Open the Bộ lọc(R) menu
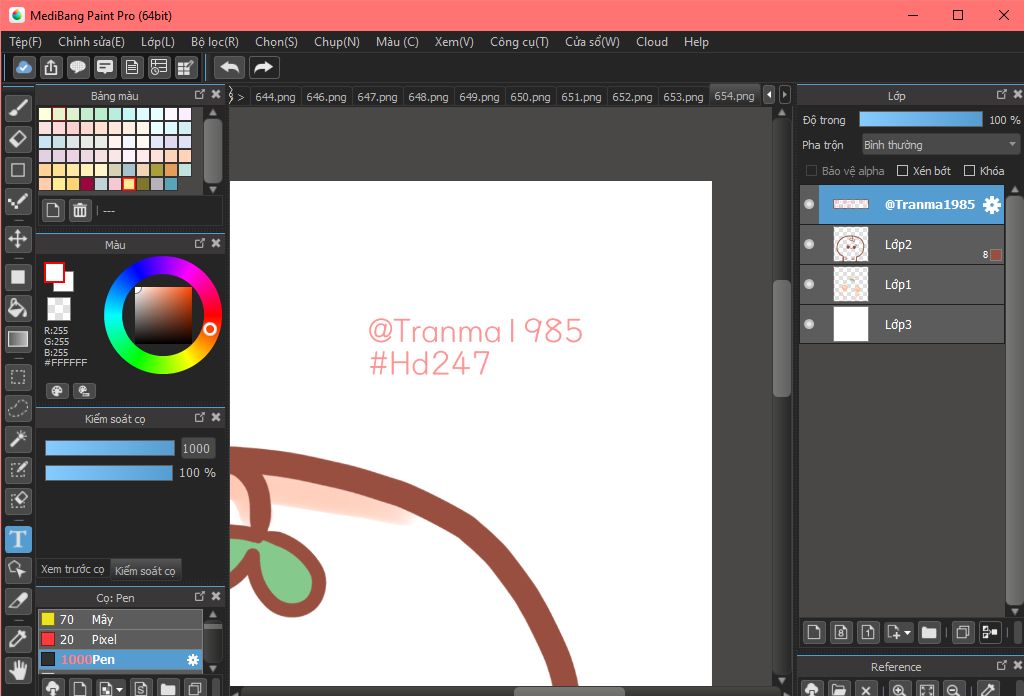This screenshot has height=696, width=1024. point(215,42)
